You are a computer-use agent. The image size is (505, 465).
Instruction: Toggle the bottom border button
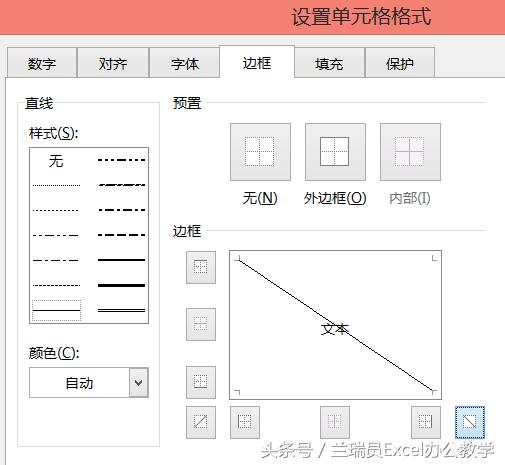[x=201, y=382]
